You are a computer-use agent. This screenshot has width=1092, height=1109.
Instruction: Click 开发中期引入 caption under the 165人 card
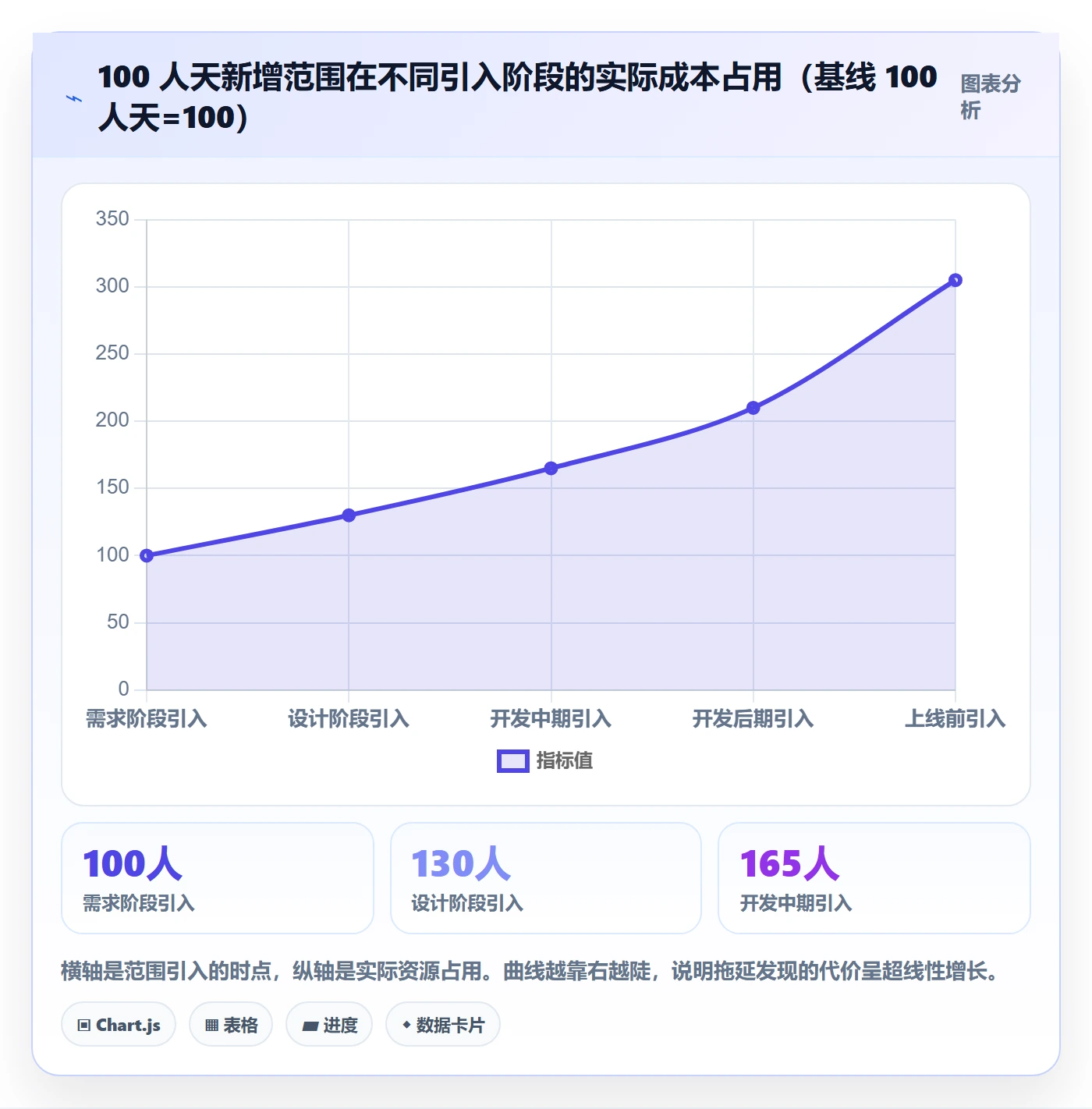796,903
